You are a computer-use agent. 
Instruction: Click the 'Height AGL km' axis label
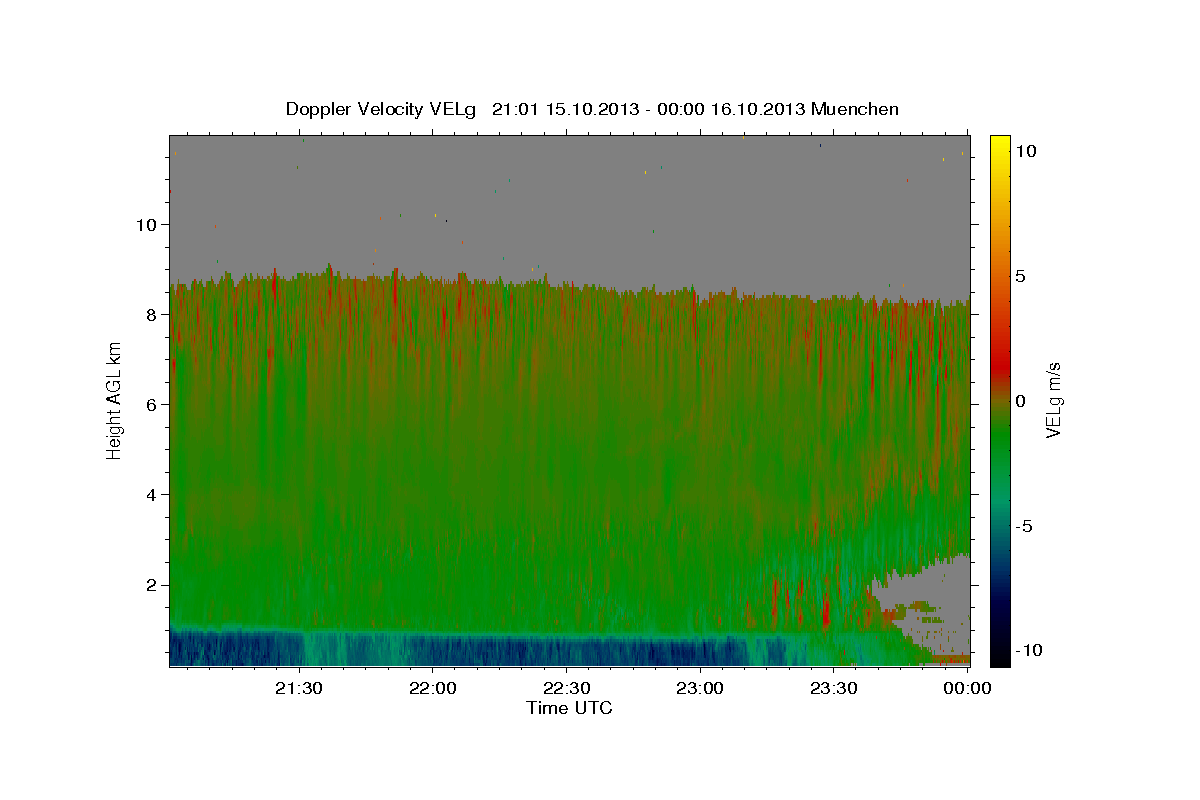pyautogui.click(x=114, y=400)
